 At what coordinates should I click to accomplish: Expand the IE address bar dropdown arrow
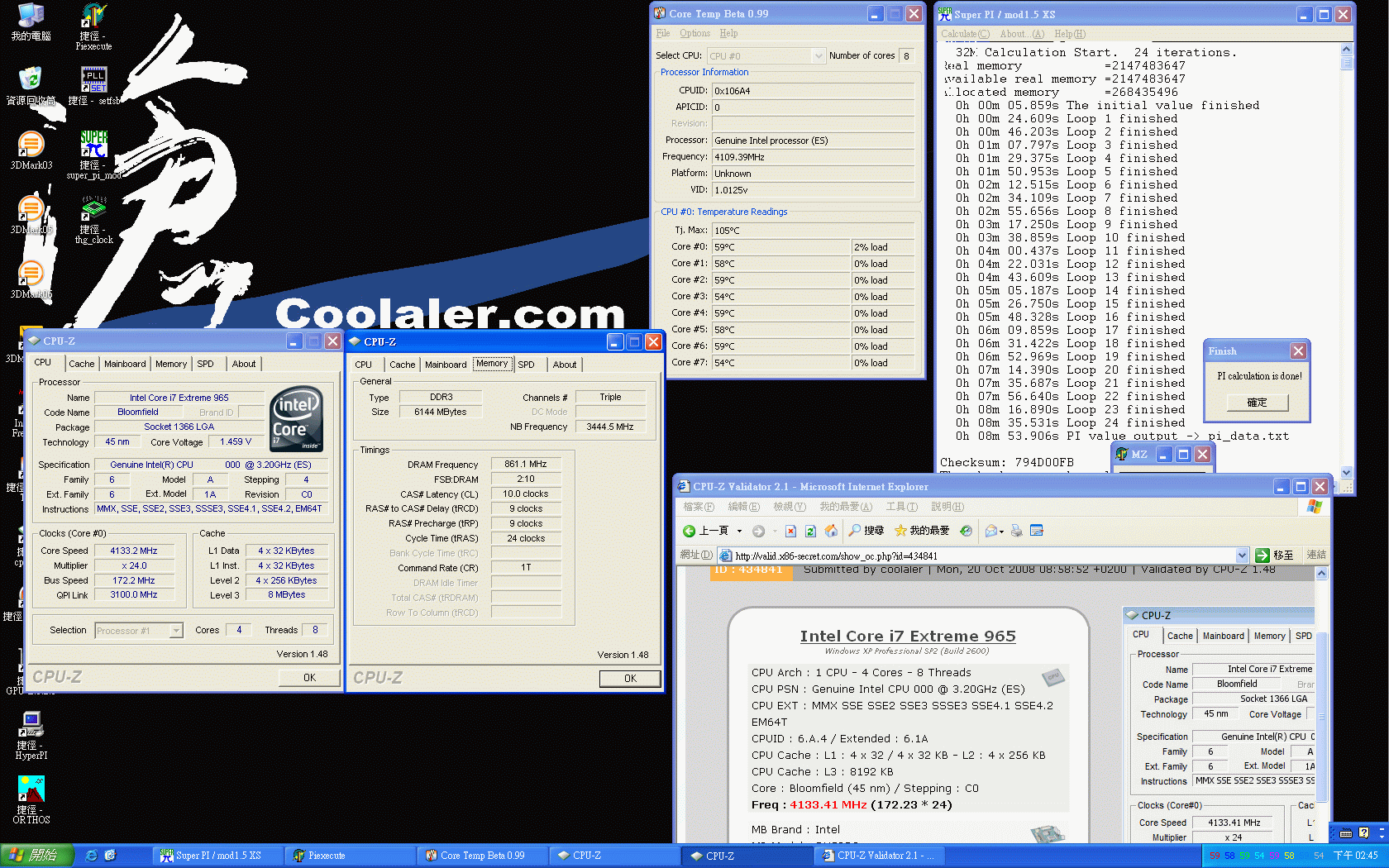1242,556
